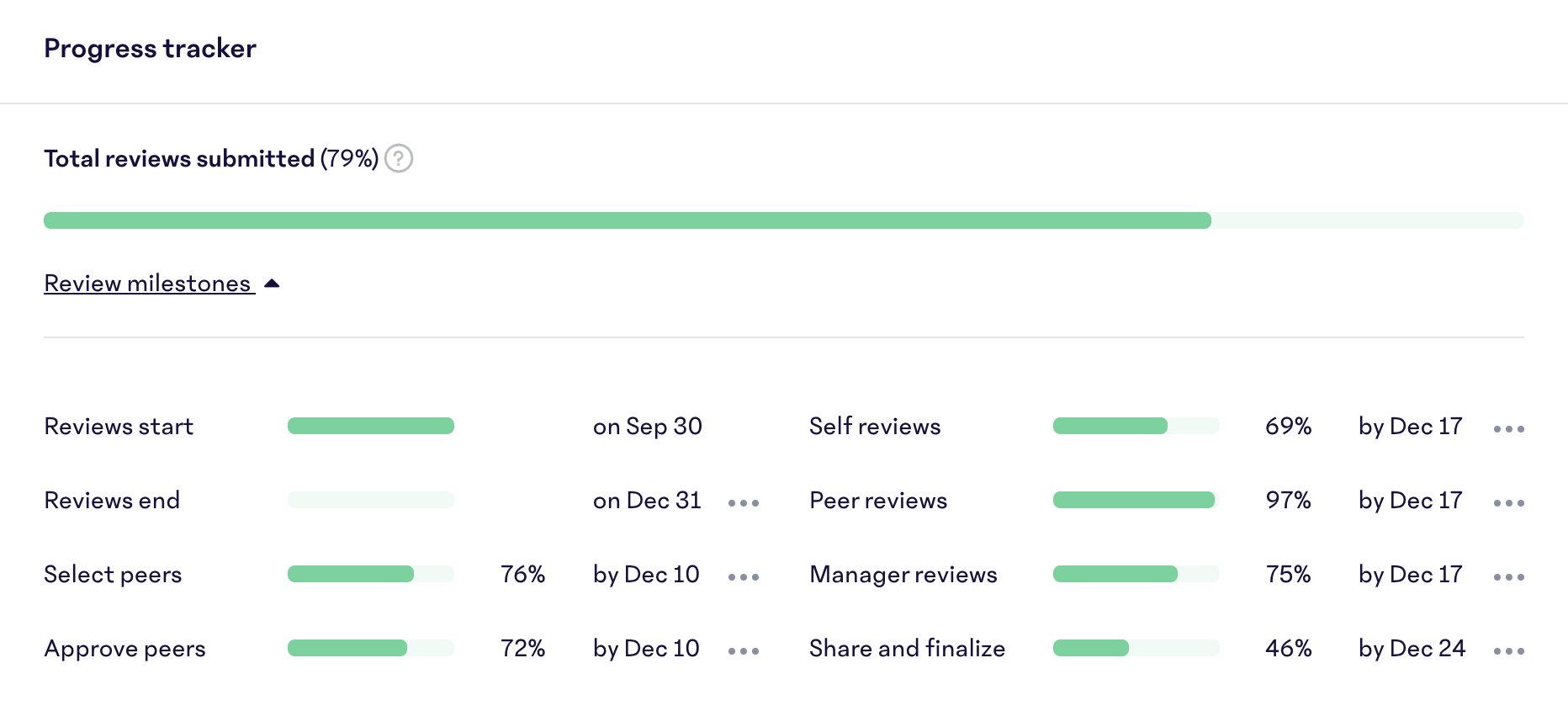
Task: Open the Approve peers three-dot menu
Action: pyautogui.click(x=744, y=651)
